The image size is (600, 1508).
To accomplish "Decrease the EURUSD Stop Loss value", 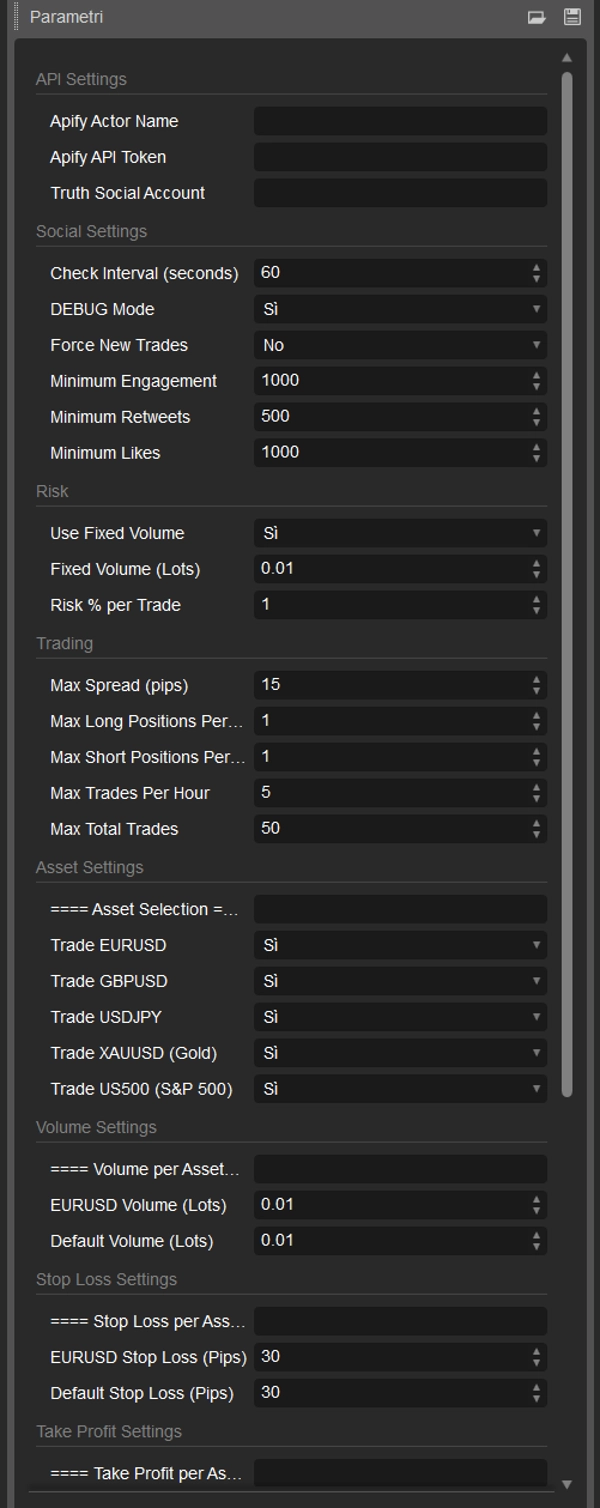I will point(537,1361).
